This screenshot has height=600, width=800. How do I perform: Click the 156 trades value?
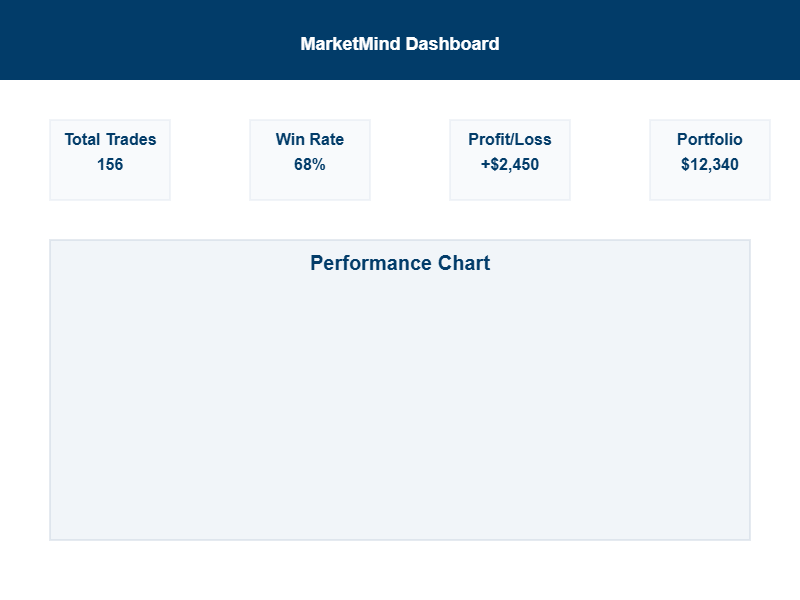[110, 165]
